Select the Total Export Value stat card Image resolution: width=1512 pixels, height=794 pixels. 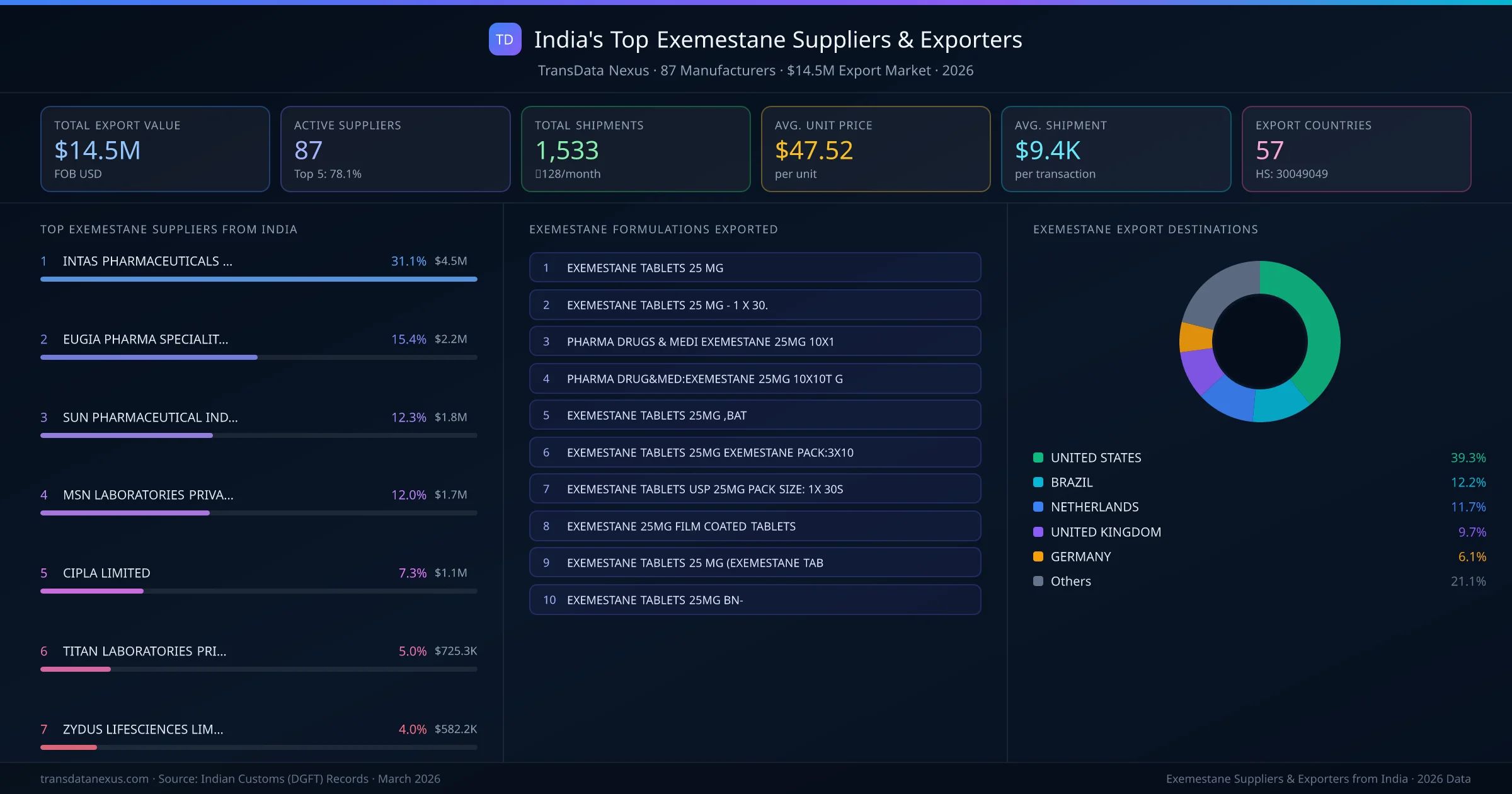coord(154,149)
